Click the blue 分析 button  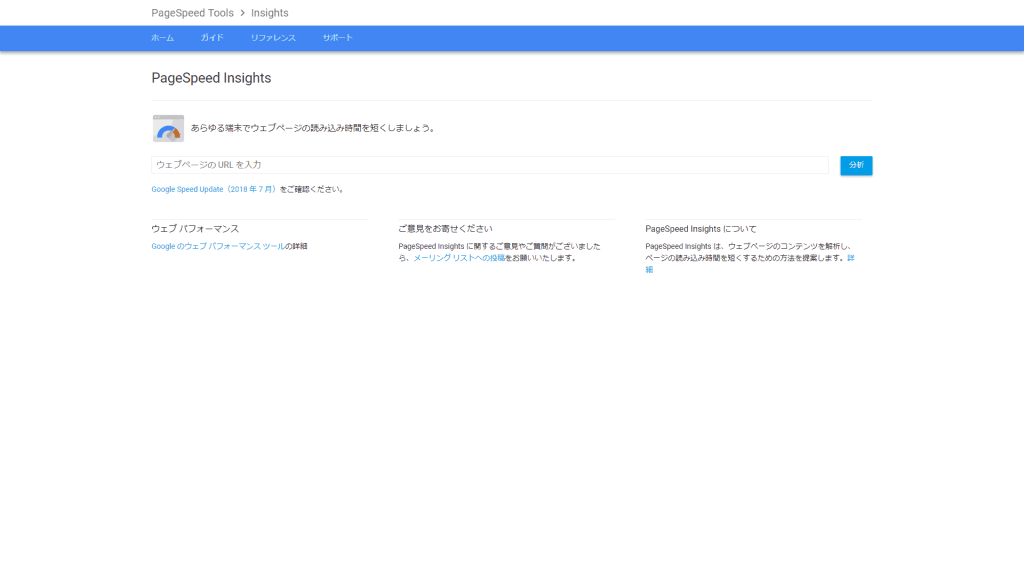pyautogui.click(x=856, y=165)
